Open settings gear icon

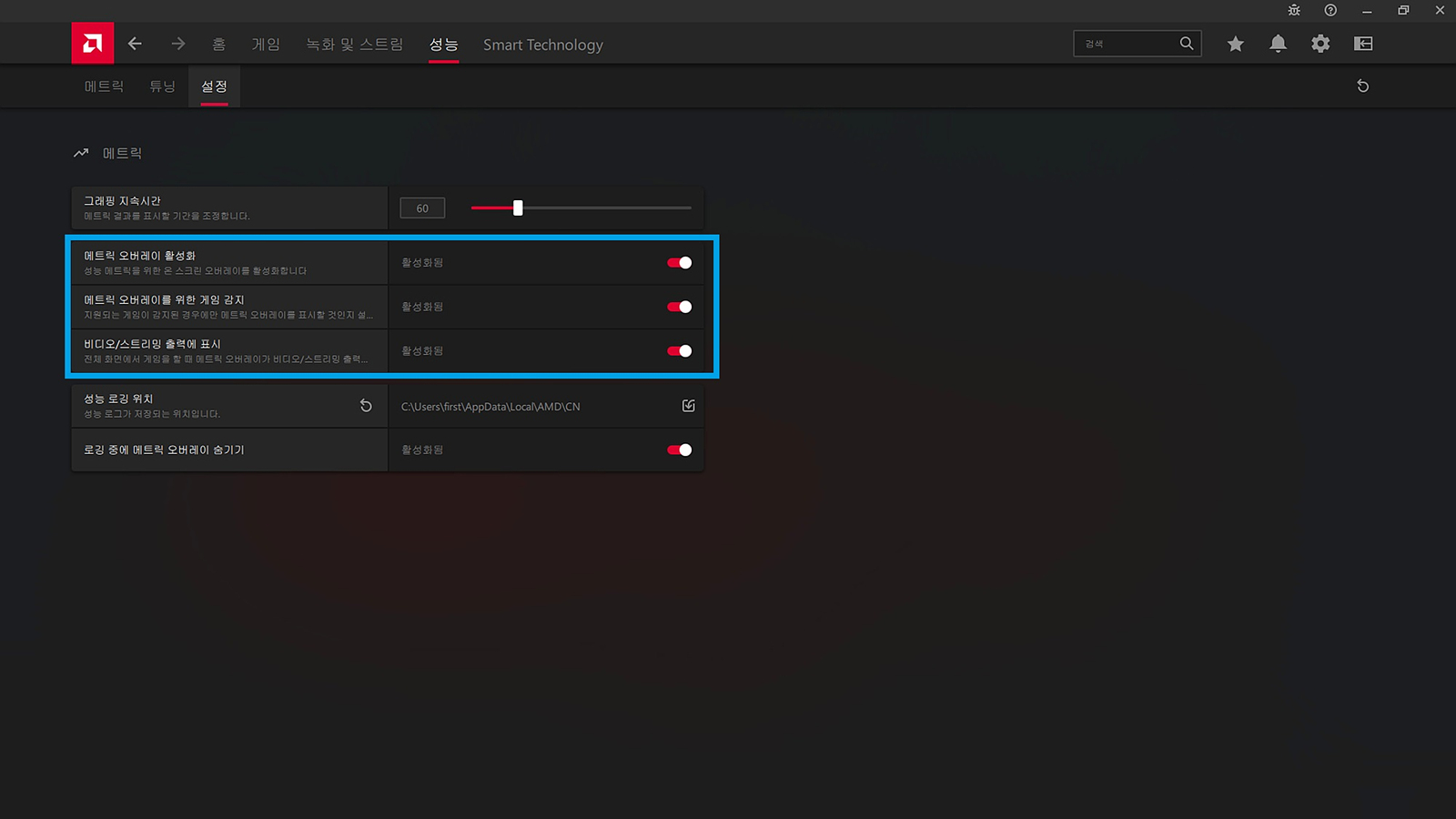click(1320, 44)
